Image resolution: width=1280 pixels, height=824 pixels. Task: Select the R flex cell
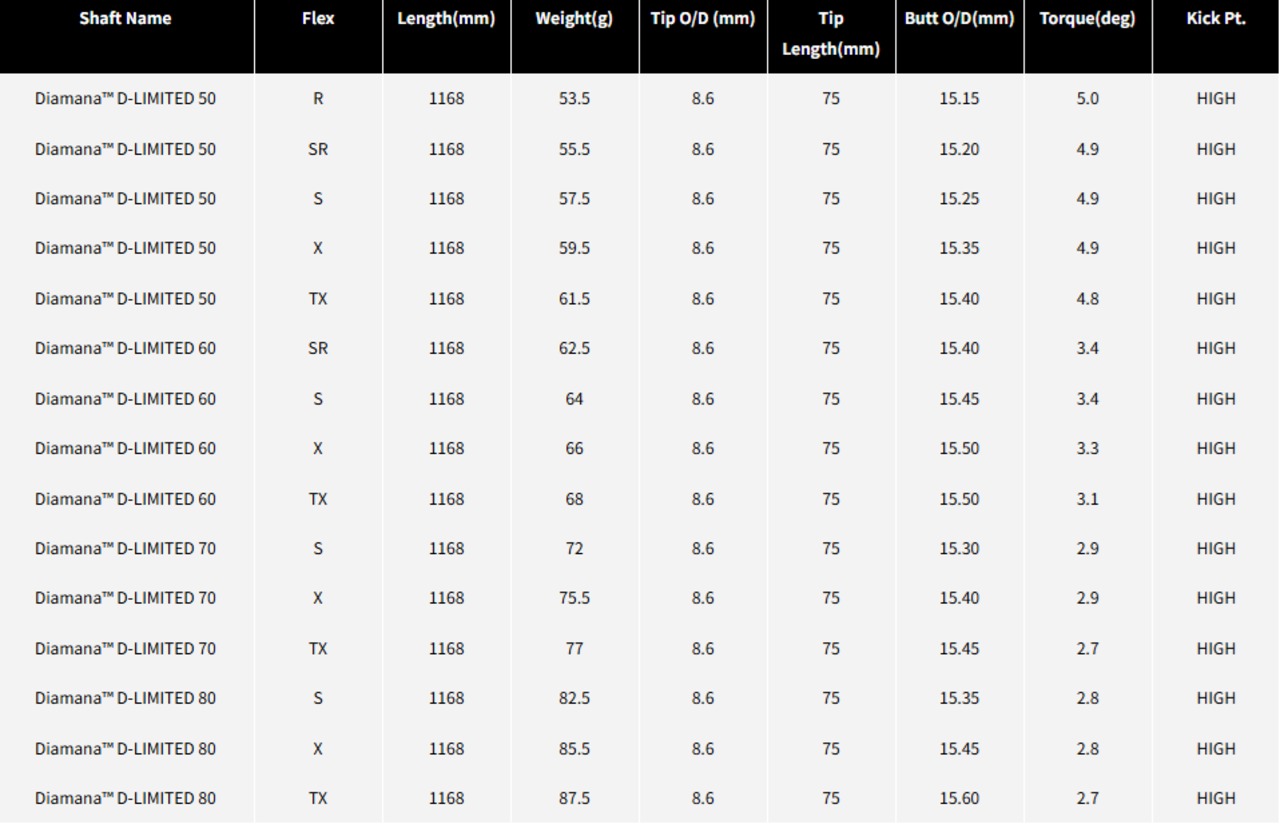click(318, 99)
